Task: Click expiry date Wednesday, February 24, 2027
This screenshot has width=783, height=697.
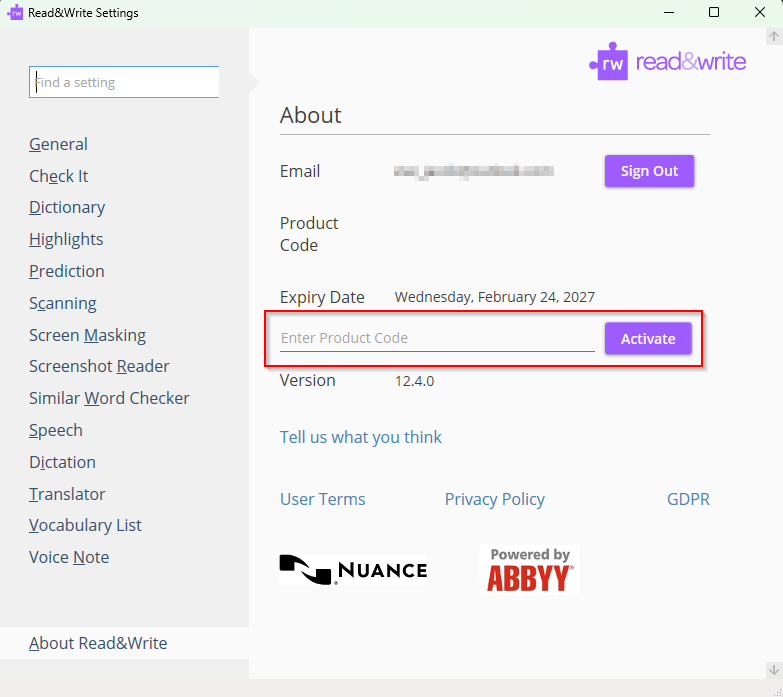Action: tap(494, 297)
